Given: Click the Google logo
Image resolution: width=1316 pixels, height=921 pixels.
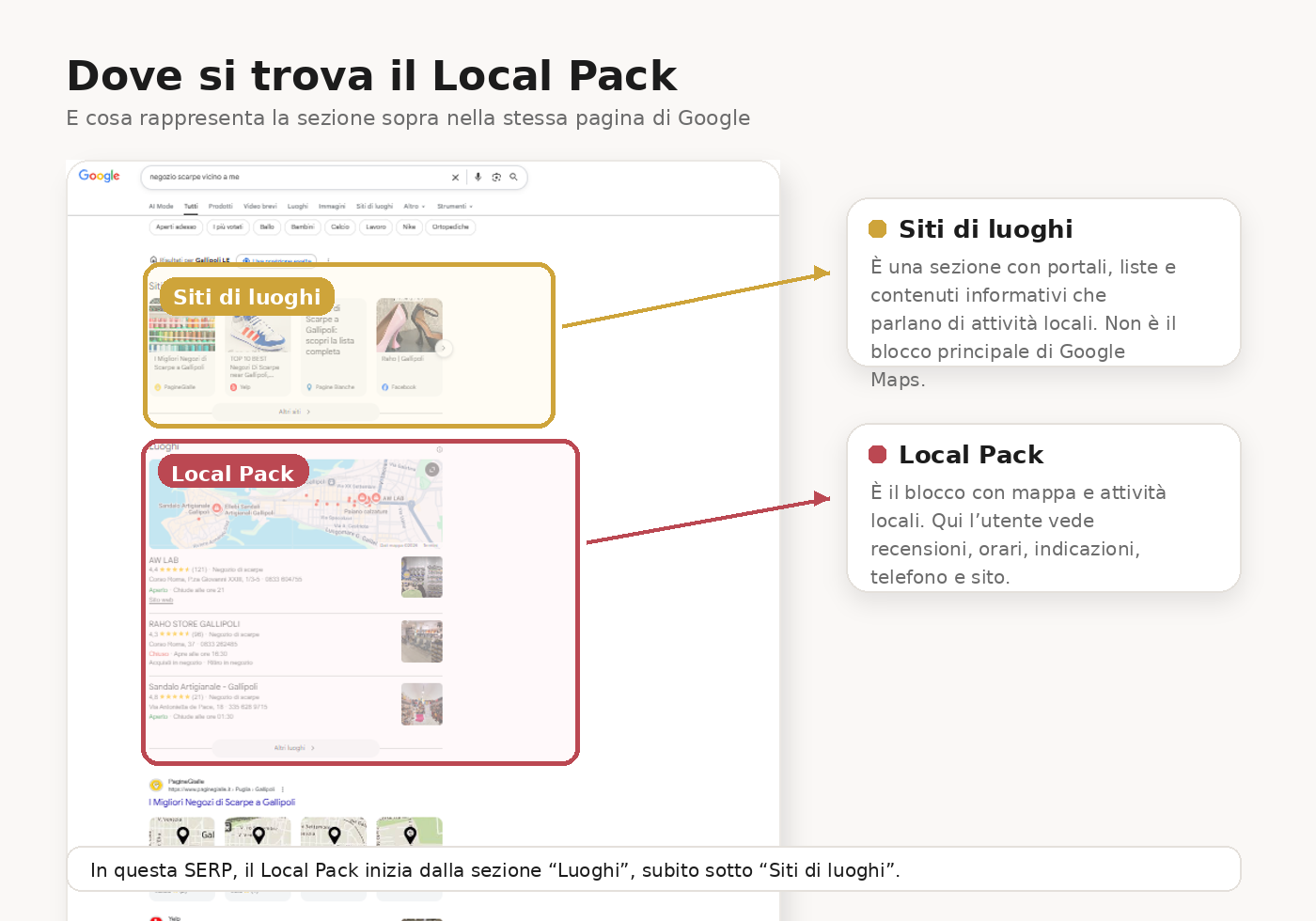Looking at the screenshot, I should (x=99, y=176).
